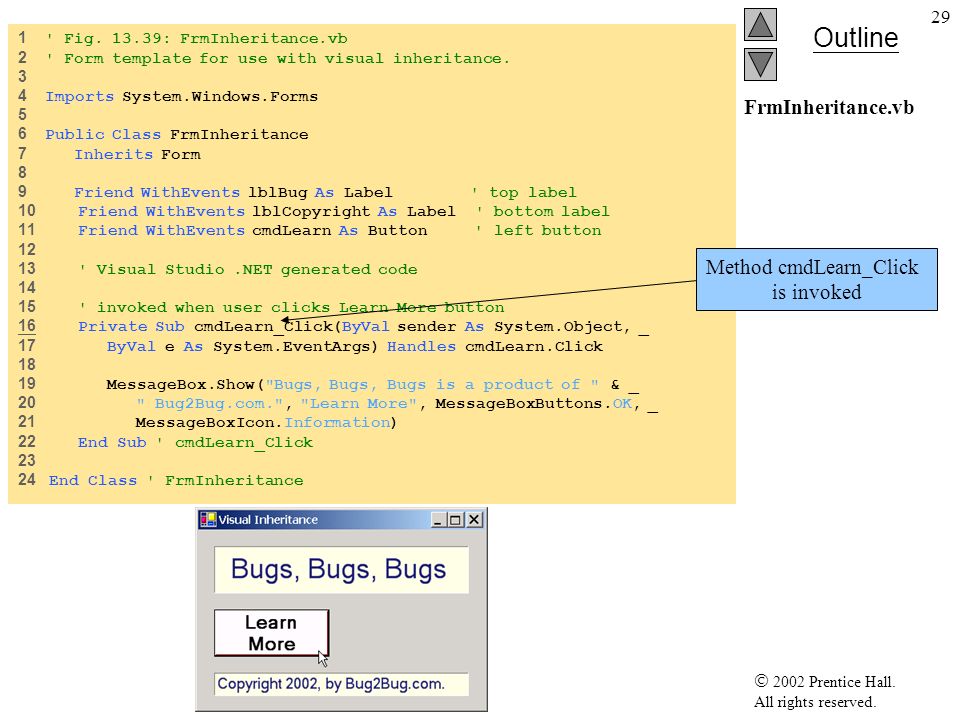Close the Visual Inheritance window

point(474,520)
